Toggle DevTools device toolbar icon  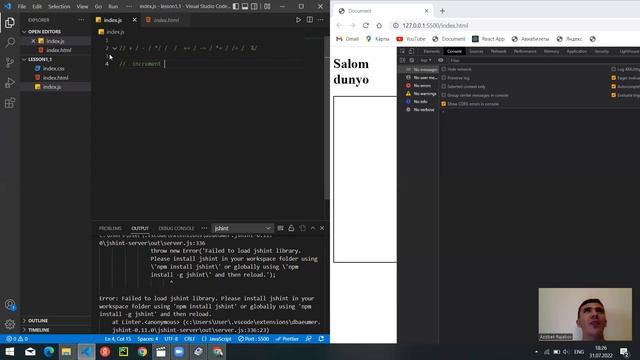pos(411,51)
